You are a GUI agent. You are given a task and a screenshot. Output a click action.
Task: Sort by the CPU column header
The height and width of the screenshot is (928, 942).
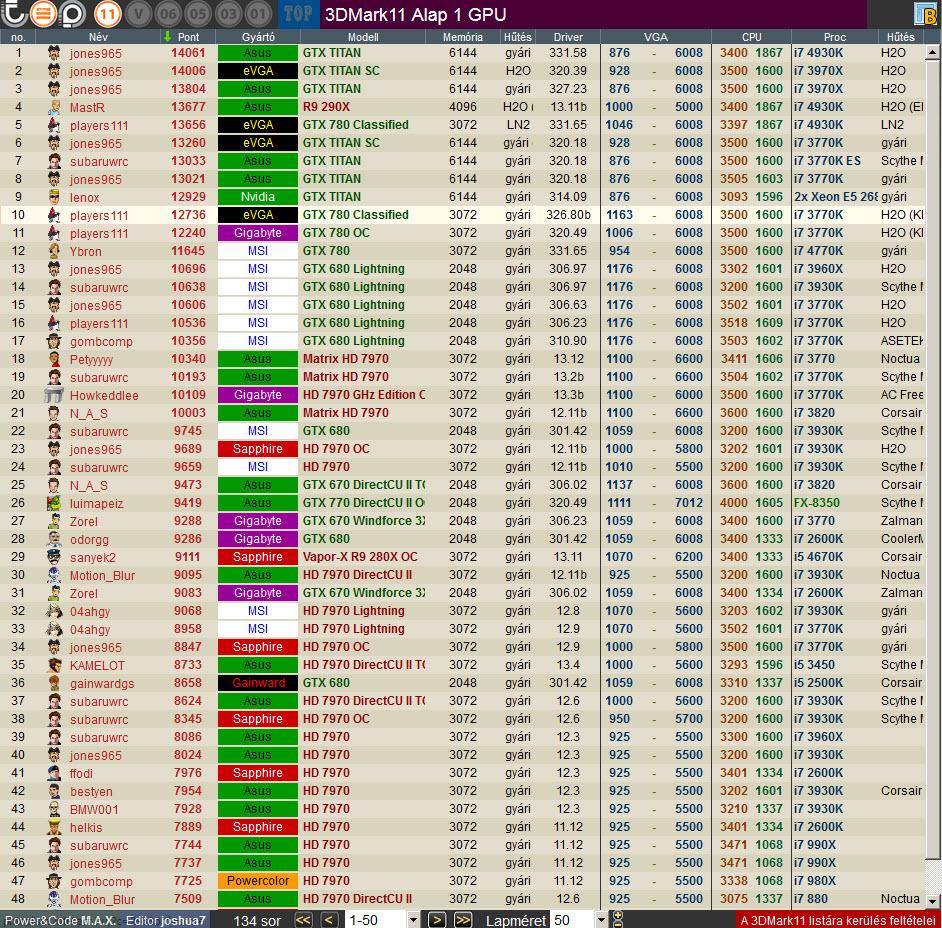tap(751, 37)
